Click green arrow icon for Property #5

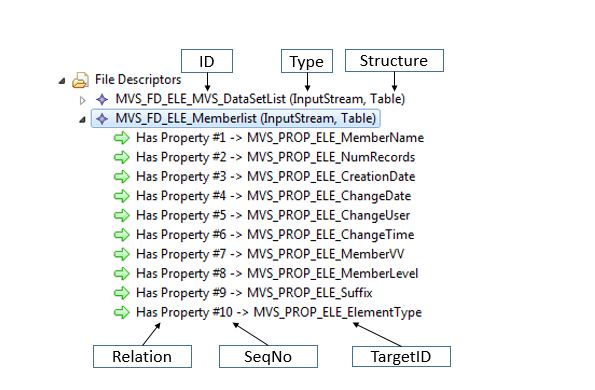tap(122, 215)
